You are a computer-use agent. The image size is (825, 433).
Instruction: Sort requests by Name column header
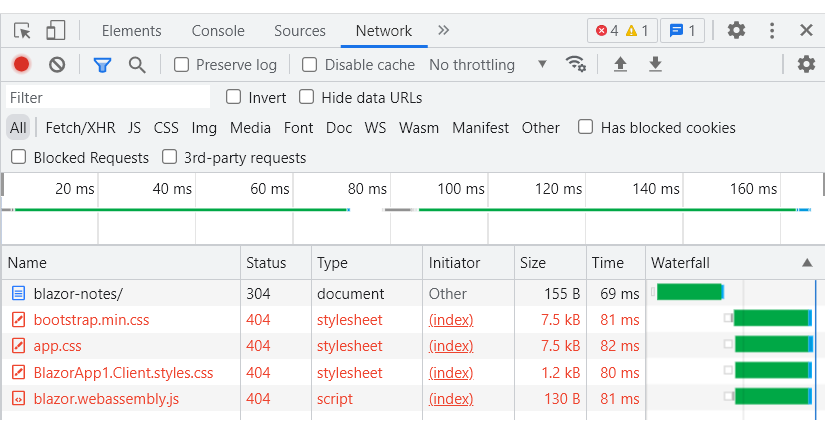121,263
